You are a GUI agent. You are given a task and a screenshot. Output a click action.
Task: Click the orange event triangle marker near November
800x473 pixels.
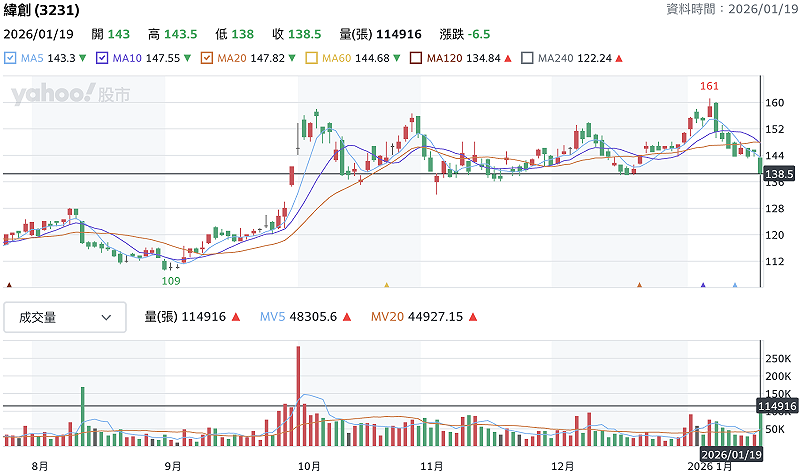(x=387, y=285)
